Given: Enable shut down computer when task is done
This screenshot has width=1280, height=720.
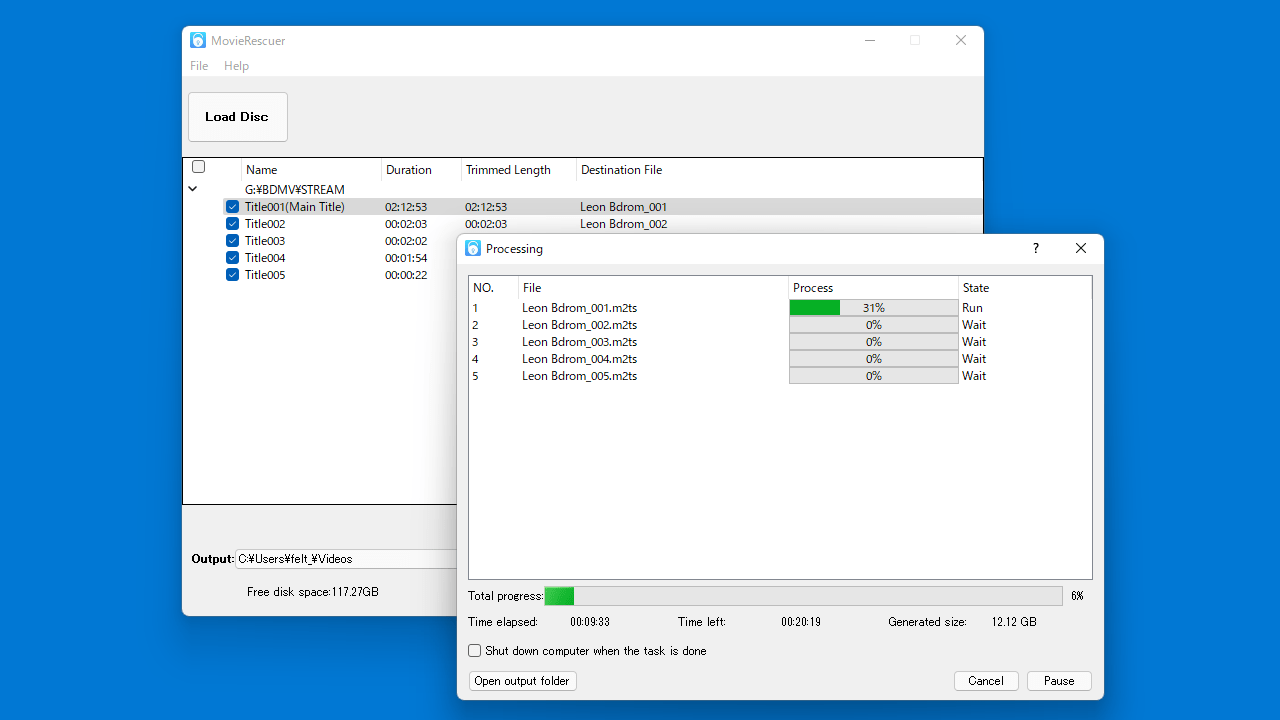Looking at the screenshot, I should (x=475, y=651).
